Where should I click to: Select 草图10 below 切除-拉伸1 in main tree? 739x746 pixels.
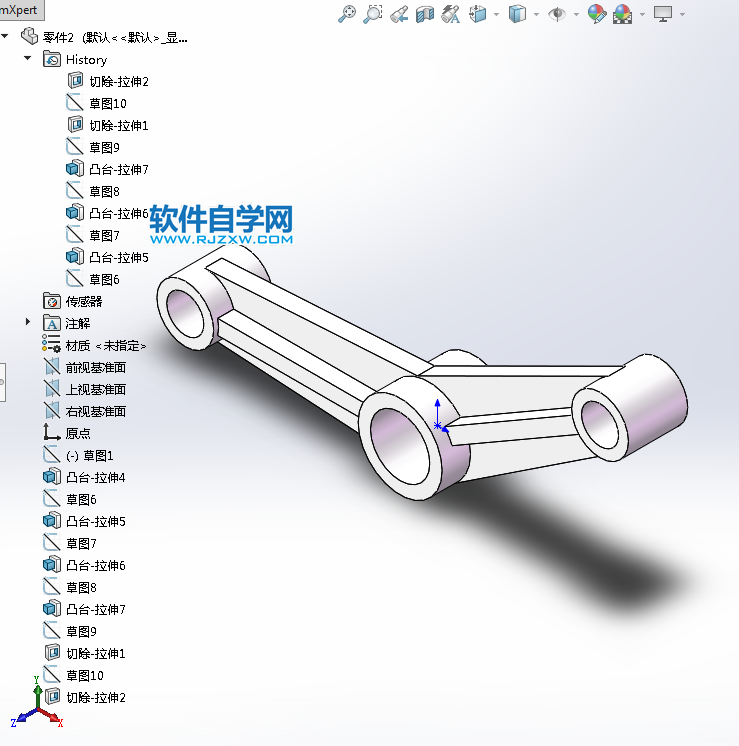pos(73,675)
